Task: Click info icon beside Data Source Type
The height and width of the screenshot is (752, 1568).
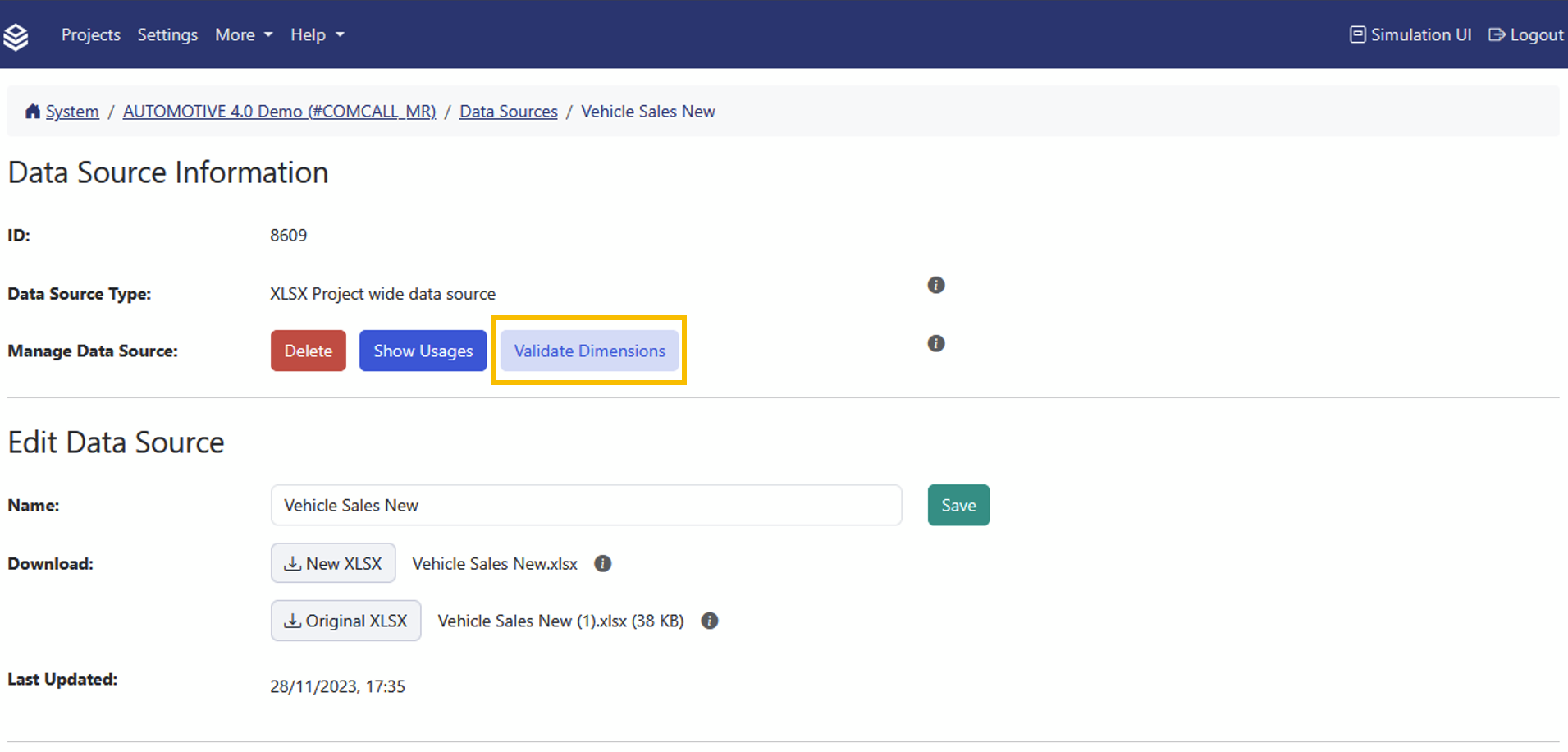Action: (x=935, y=285)
